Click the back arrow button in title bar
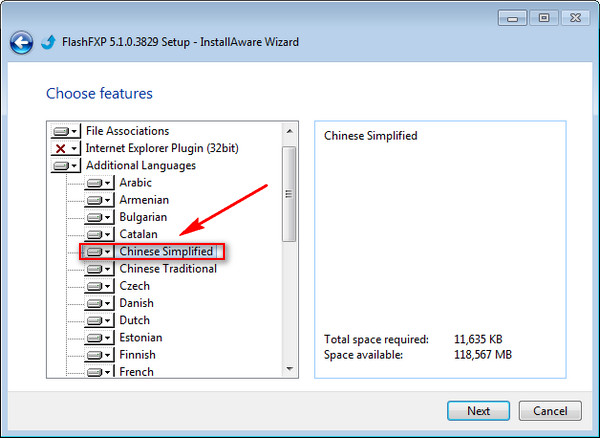 [20, 42]
